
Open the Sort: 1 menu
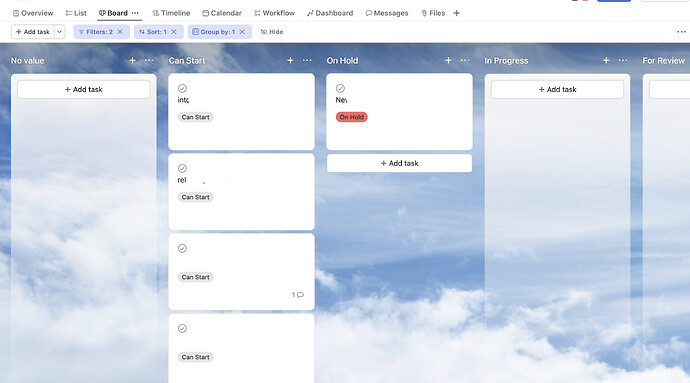[x=153, y=32]
